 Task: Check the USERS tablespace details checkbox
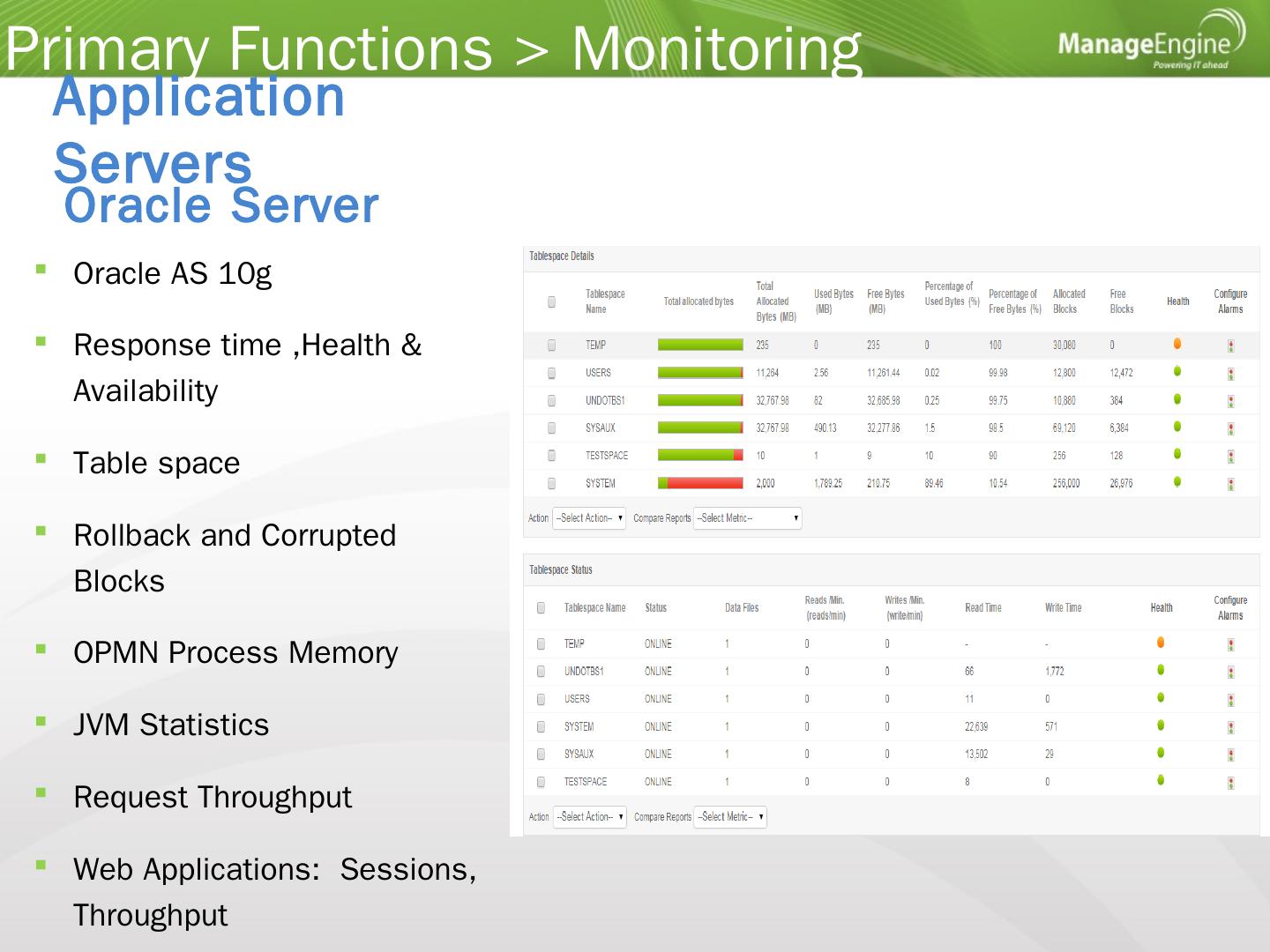pos(552,373)
